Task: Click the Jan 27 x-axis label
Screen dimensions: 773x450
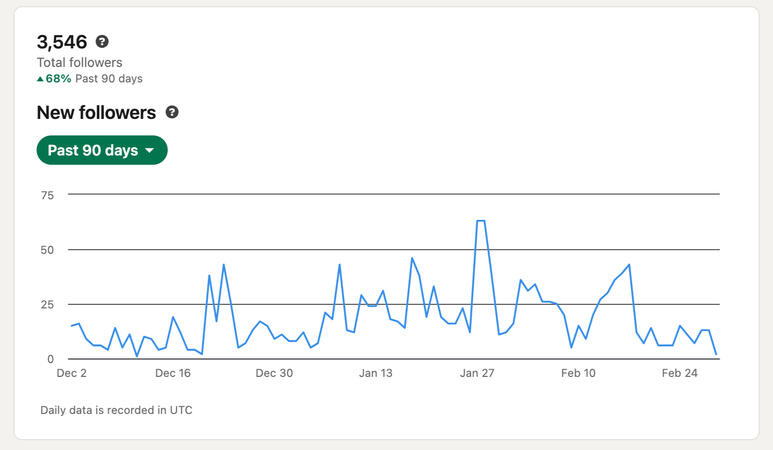Action: pos(477,374)
